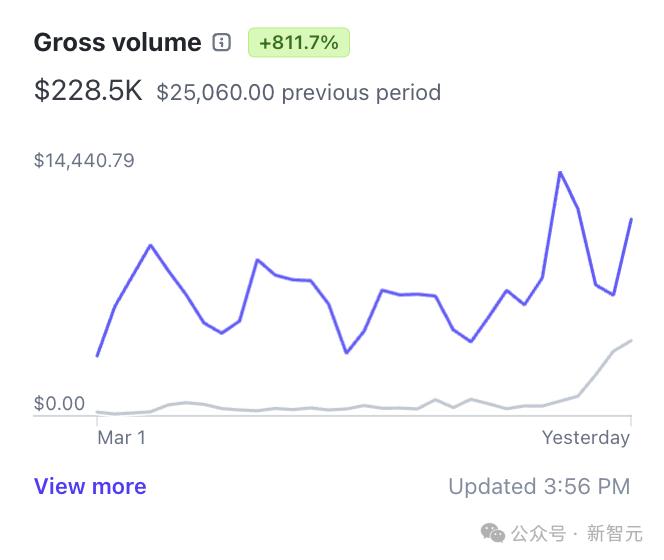Click the small gray bump on the previous-period line
Image resolution: width=664 pixels, height=560 pixels.
435,399
